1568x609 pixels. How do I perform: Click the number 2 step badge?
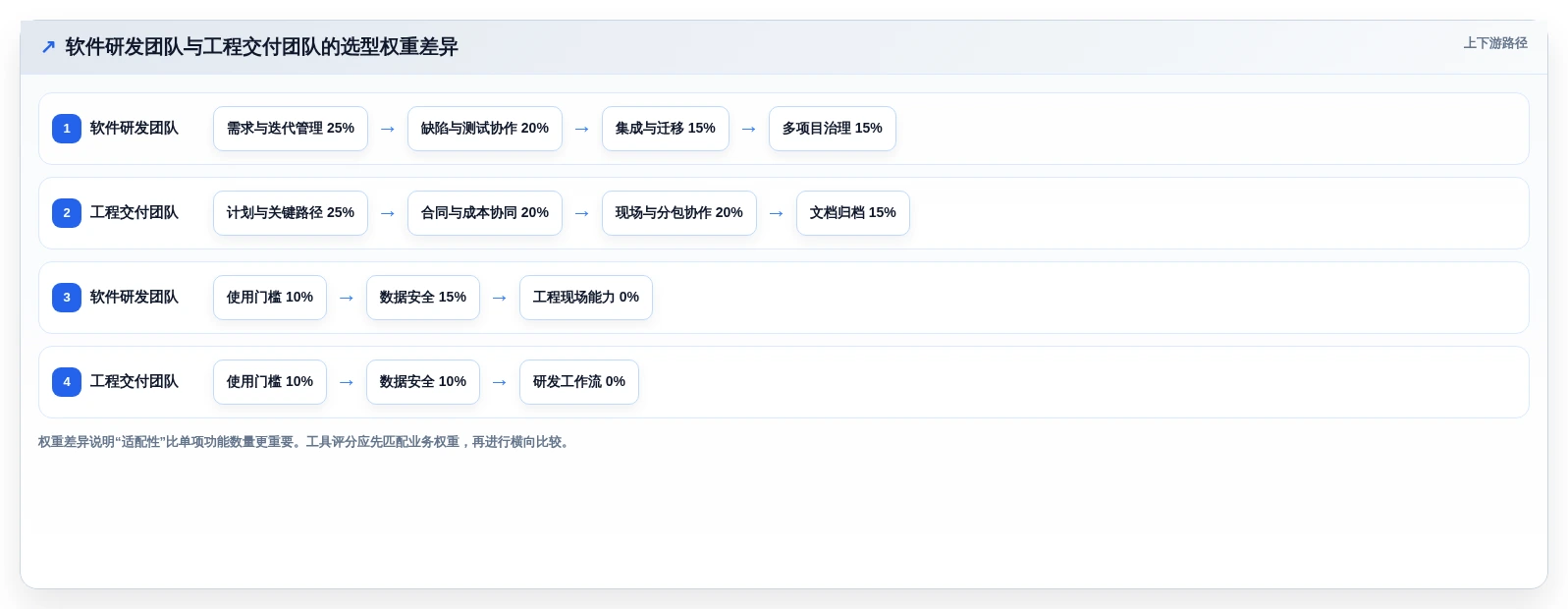pos(67,213)
